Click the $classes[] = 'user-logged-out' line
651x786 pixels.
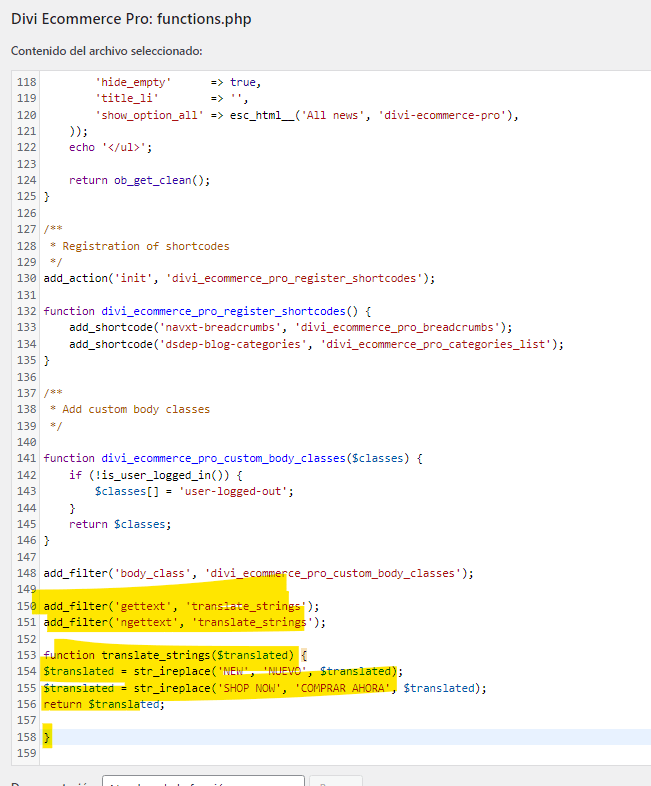[194, 491]
